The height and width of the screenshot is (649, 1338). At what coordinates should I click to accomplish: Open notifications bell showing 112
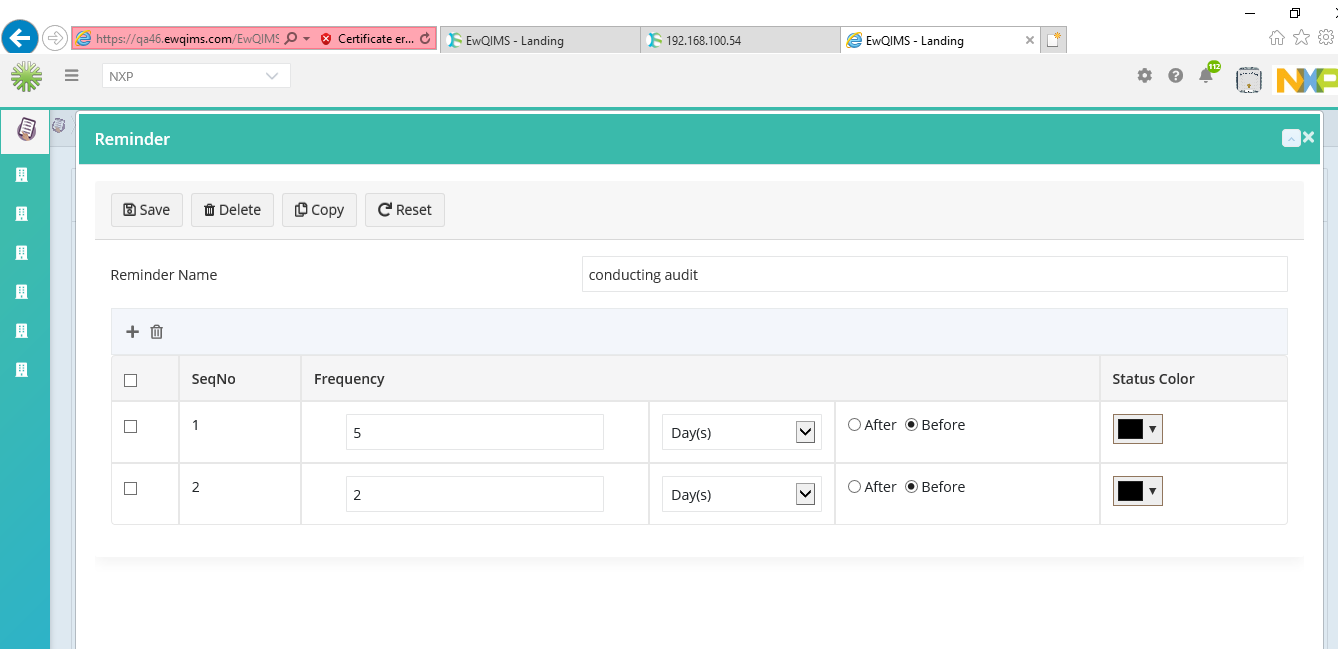1208,74
